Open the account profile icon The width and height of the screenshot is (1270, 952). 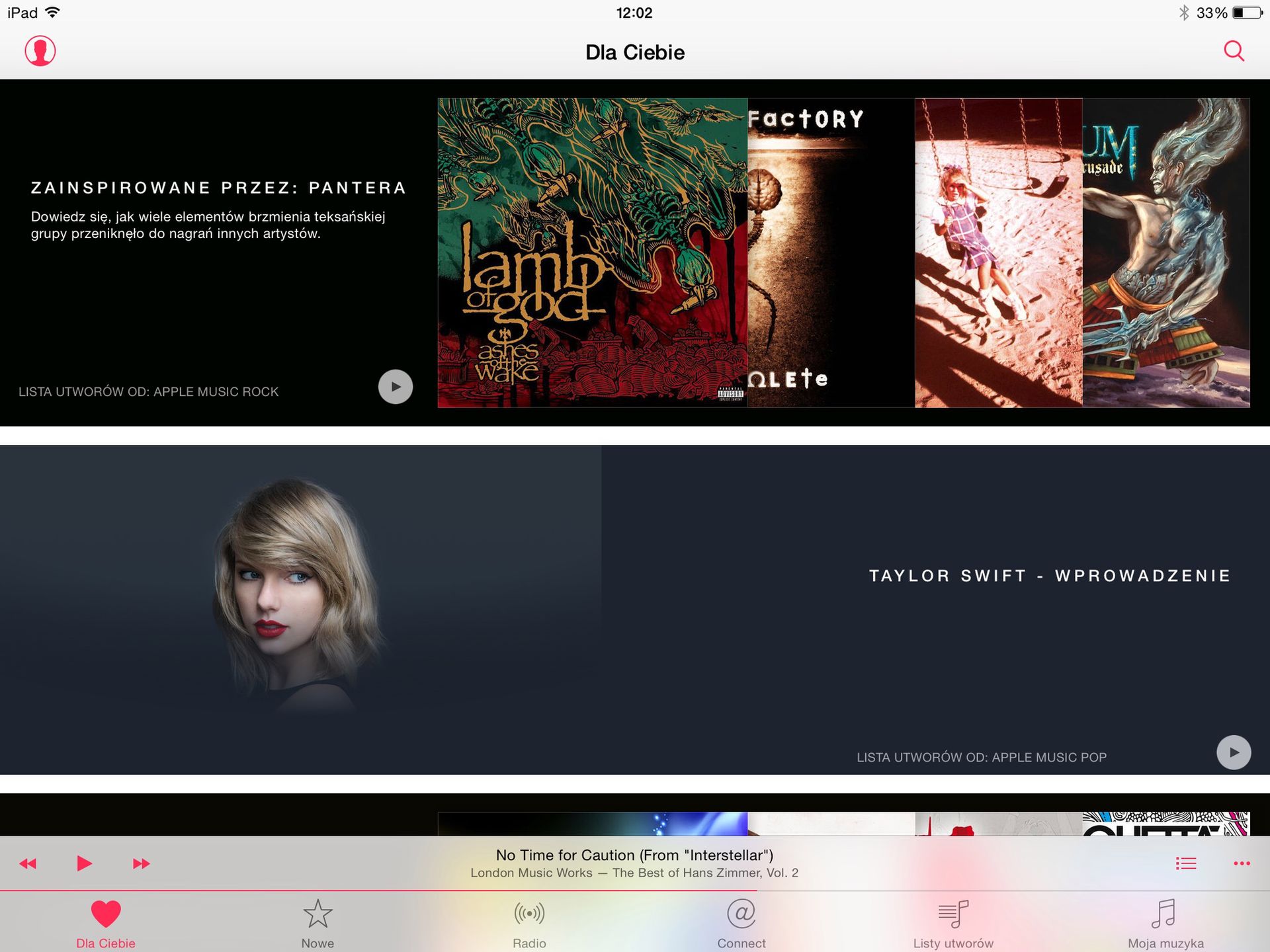click(40, 51)
